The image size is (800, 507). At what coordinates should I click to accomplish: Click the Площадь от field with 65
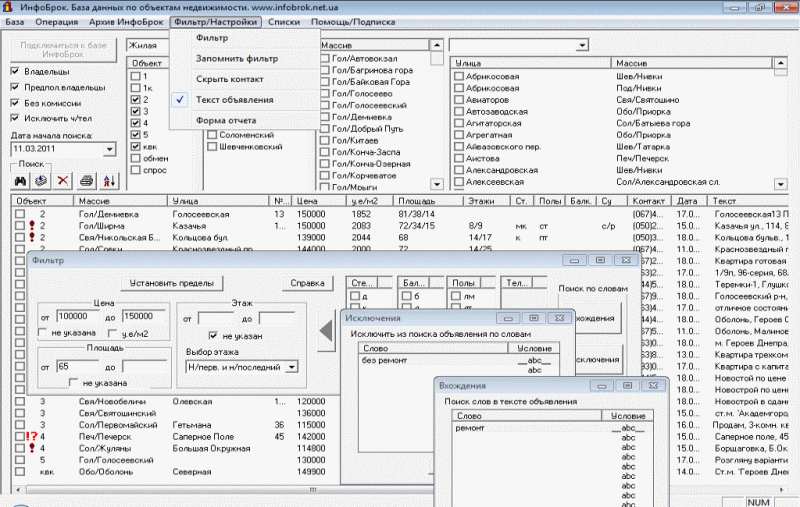coord(78,367)
